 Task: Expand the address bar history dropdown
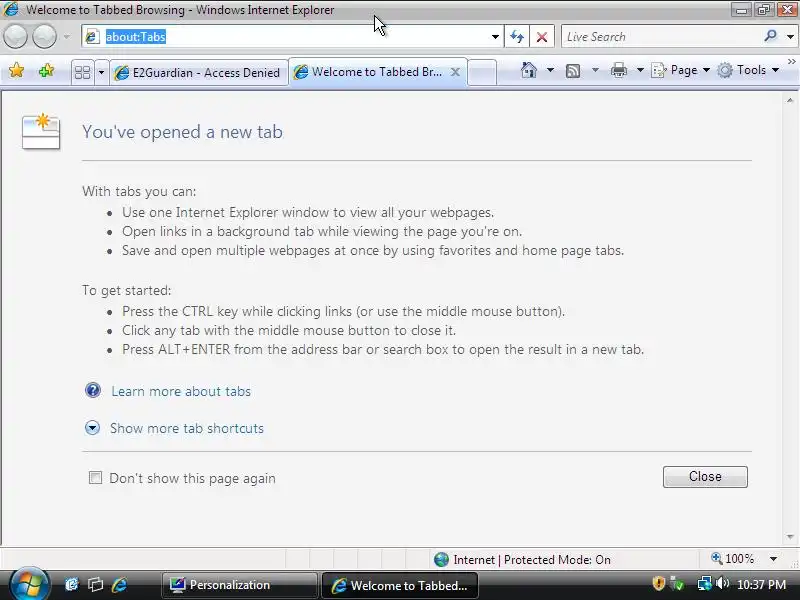495,37
